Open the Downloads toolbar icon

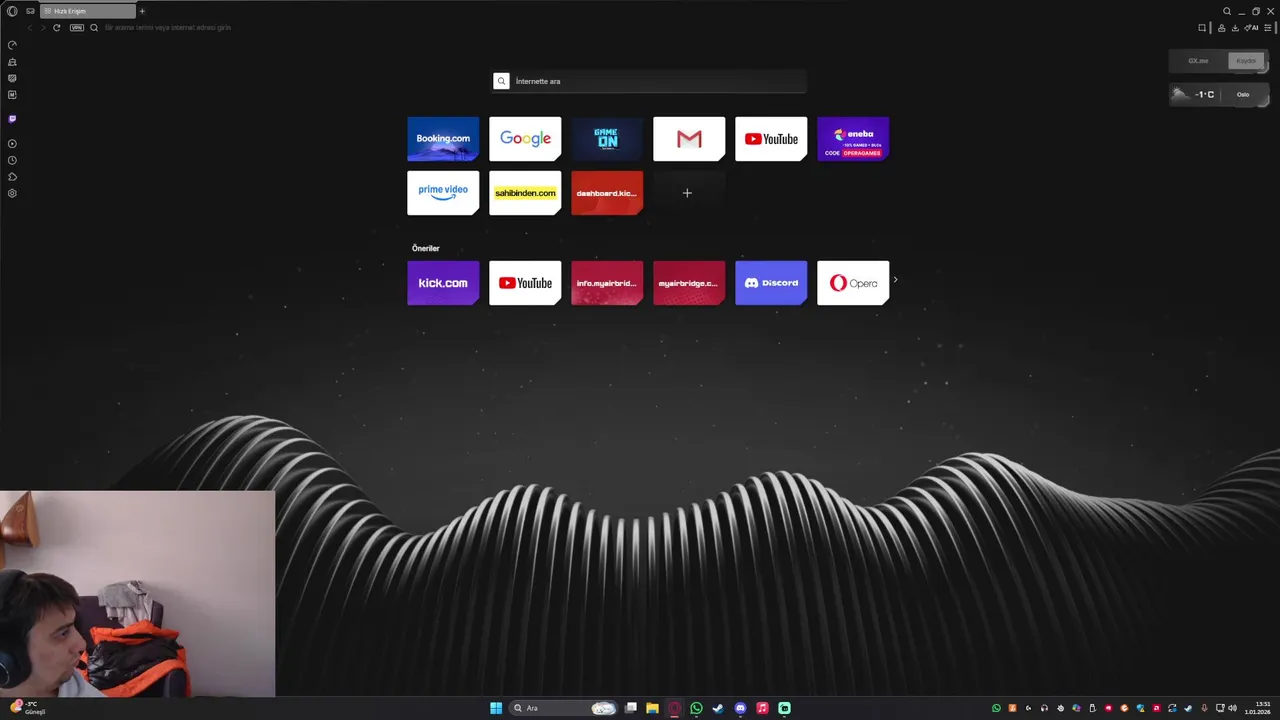[x=1235, y=27]
